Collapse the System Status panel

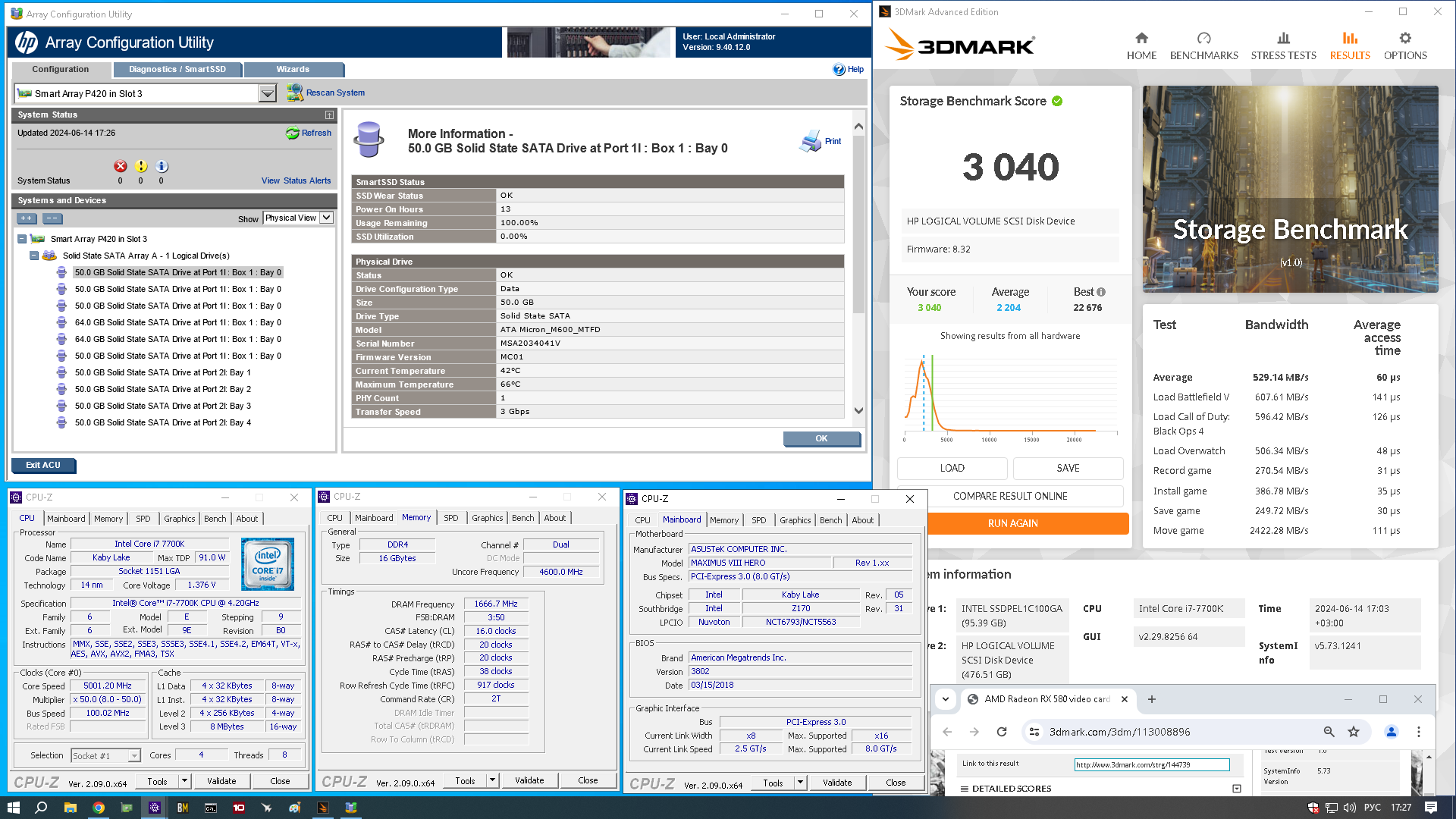coord(329,115)
